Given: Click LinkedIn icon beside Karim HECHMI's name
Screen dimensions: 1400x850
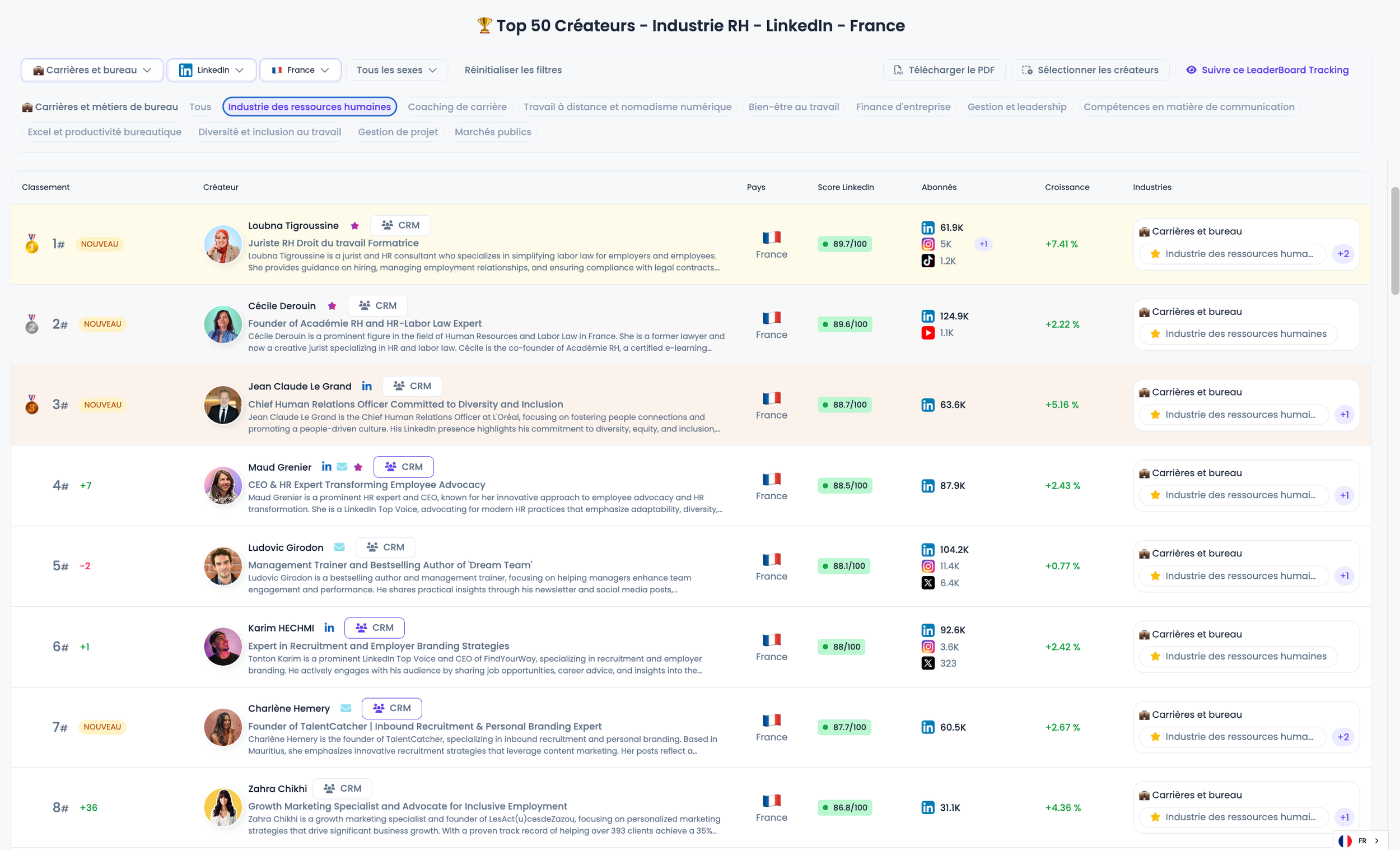Looking at the screenshot, I should [x=329, y=628].
